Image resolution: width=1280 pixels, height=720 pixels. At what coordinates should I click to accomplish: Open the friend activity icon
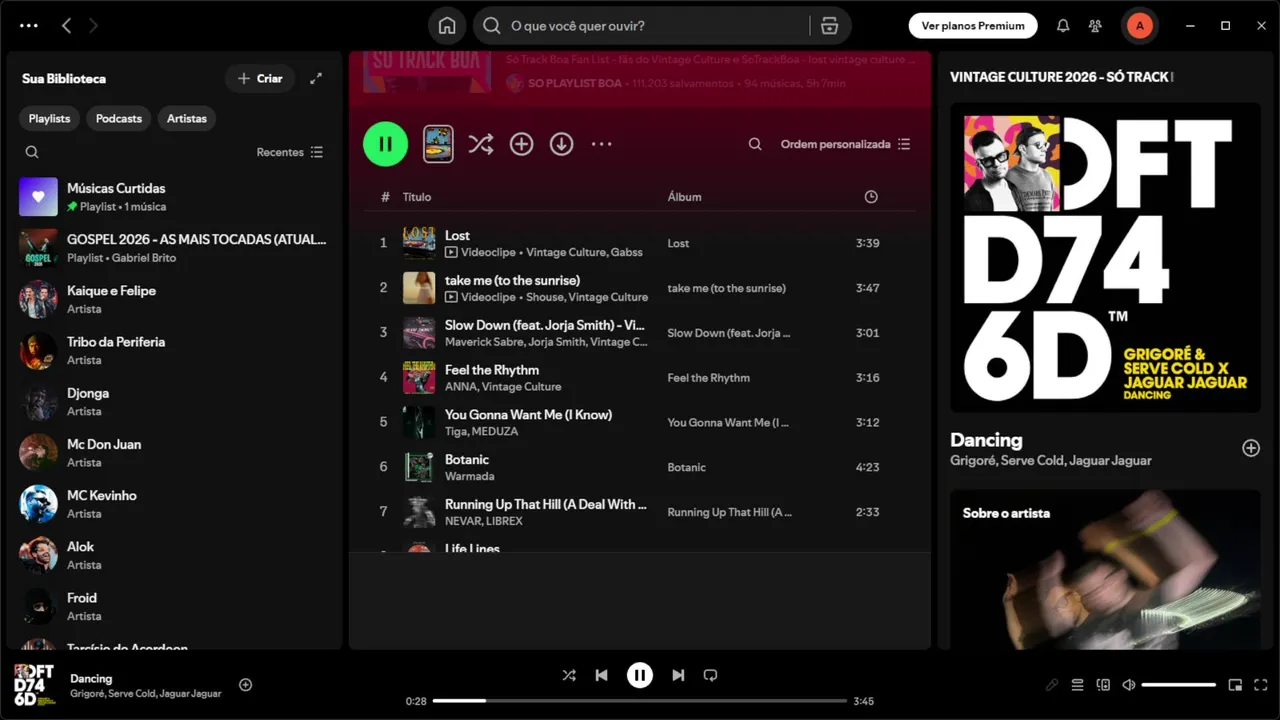pos(1096,26)
